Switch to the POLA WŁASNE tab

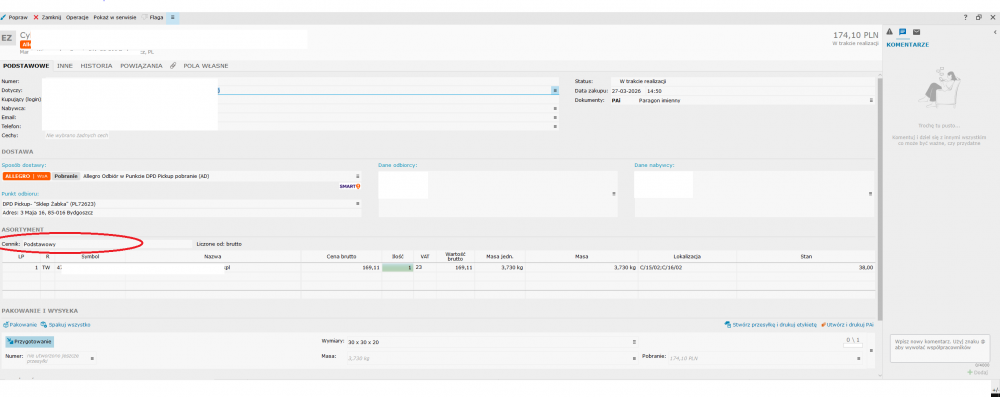pos(205,66)
